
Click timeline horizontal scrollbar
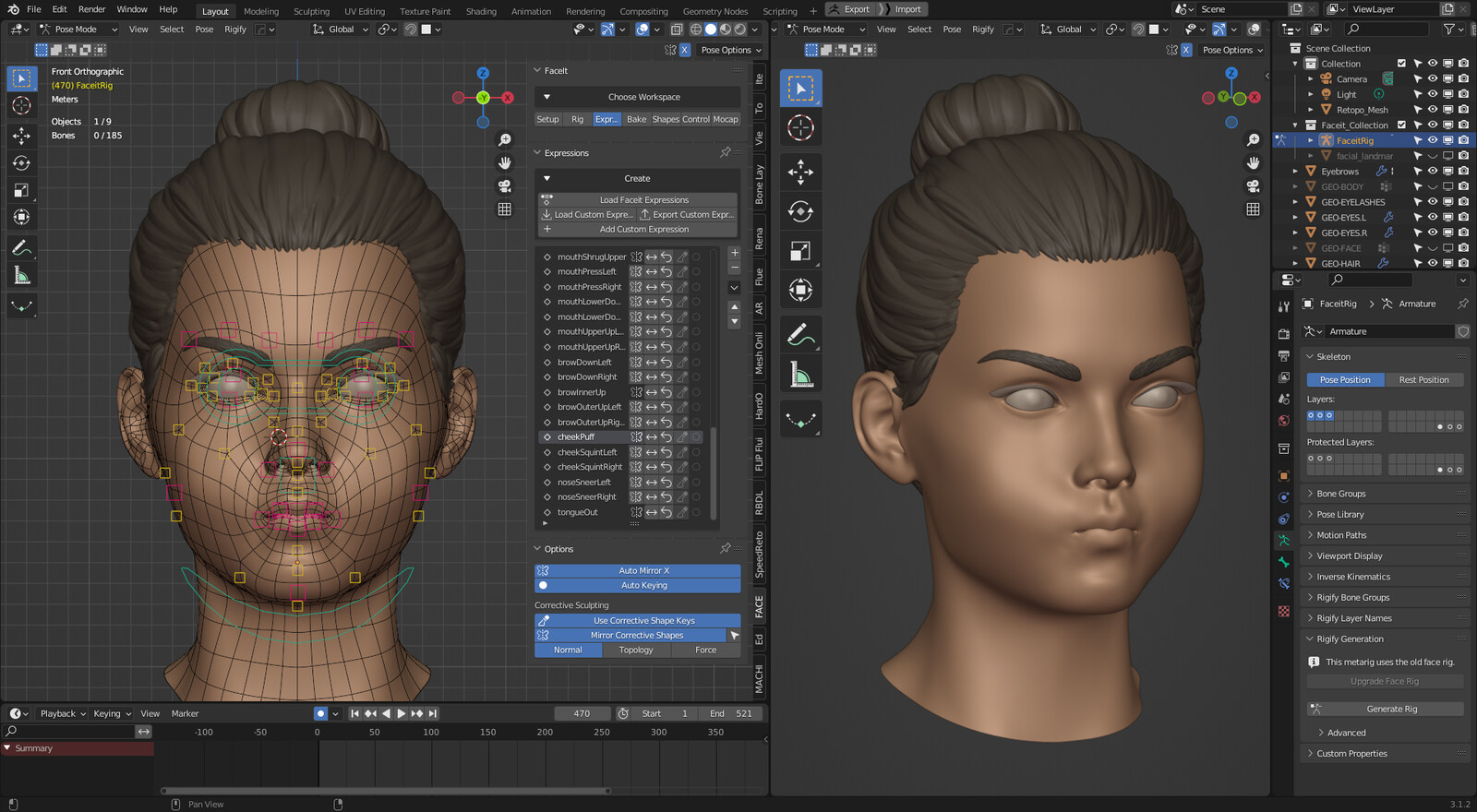point(385,791)
